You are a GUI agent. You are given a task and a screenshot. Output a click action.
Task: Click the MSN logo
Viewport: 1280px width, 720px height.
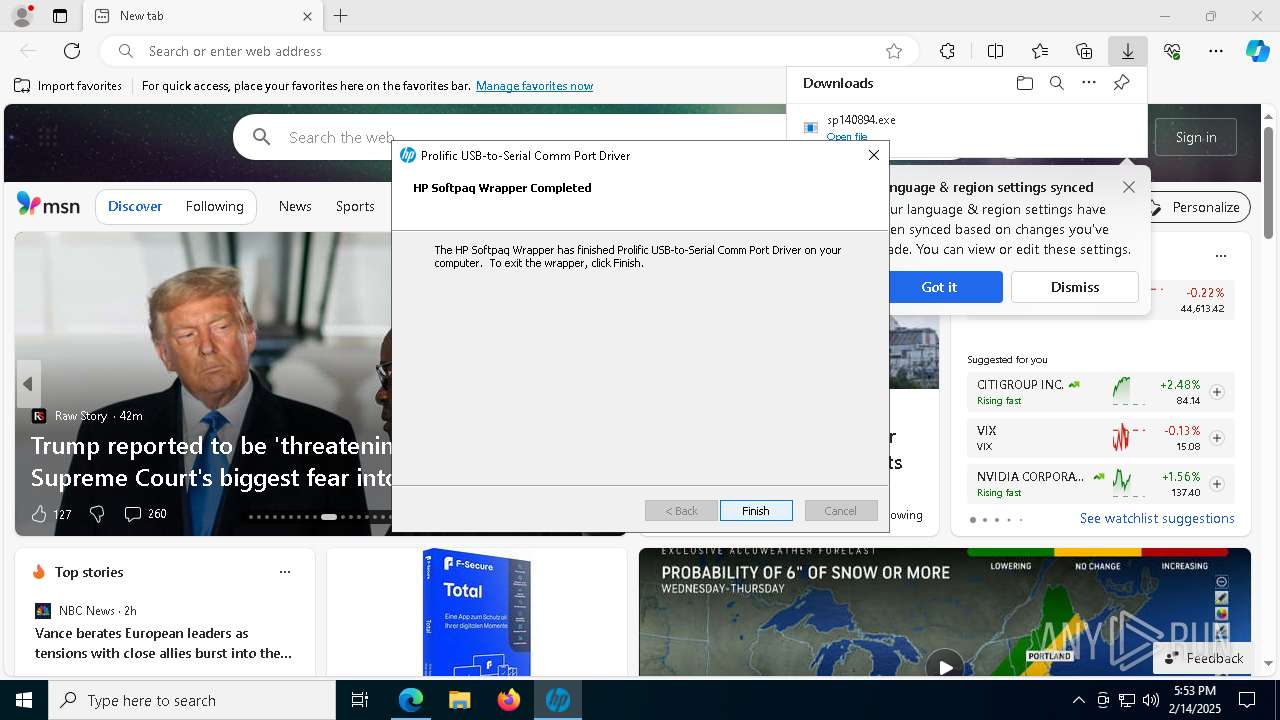tap(48, 205)
